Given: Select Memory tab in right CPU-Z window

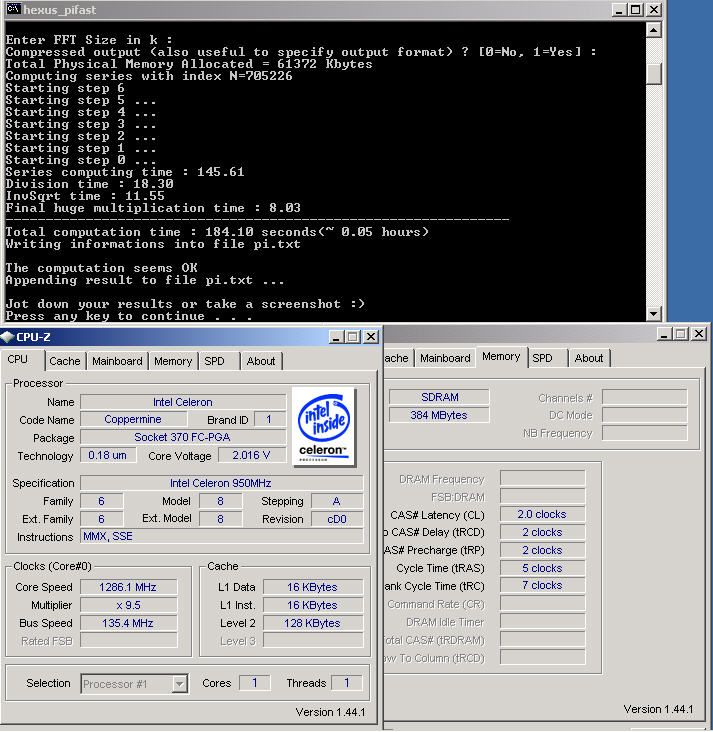Looking at the screenshot, I should tap(501, 357).
